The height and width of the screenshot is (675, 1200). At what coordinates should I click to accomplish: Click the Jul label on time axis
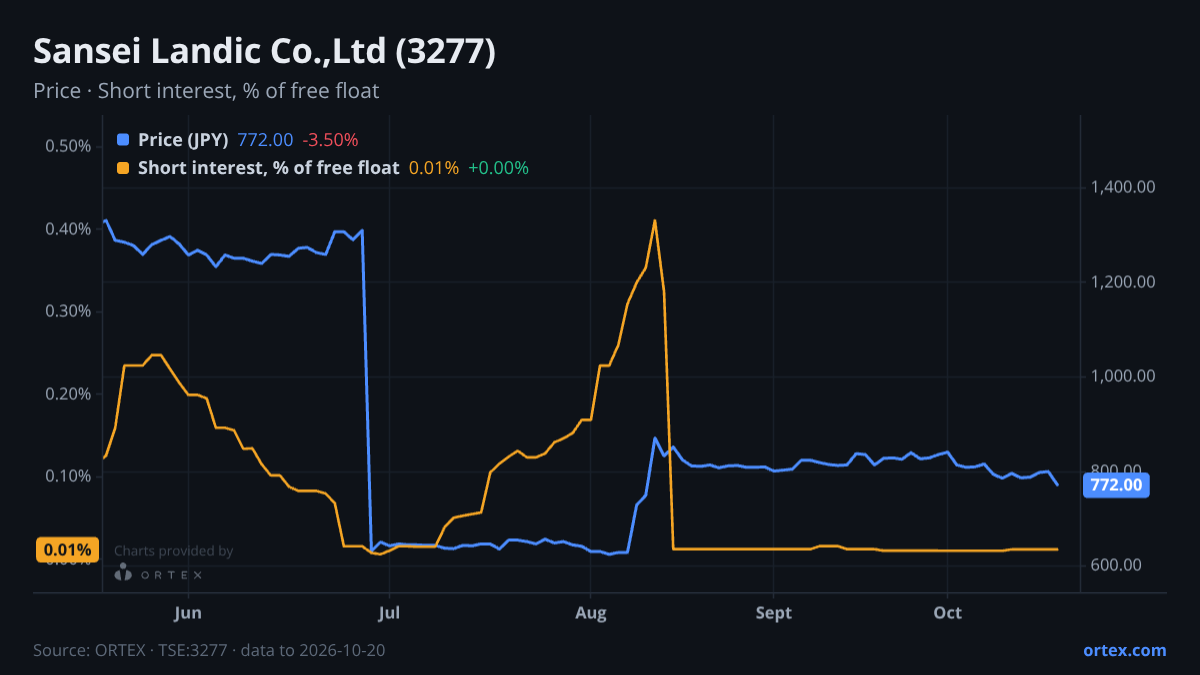coord(390,612)
